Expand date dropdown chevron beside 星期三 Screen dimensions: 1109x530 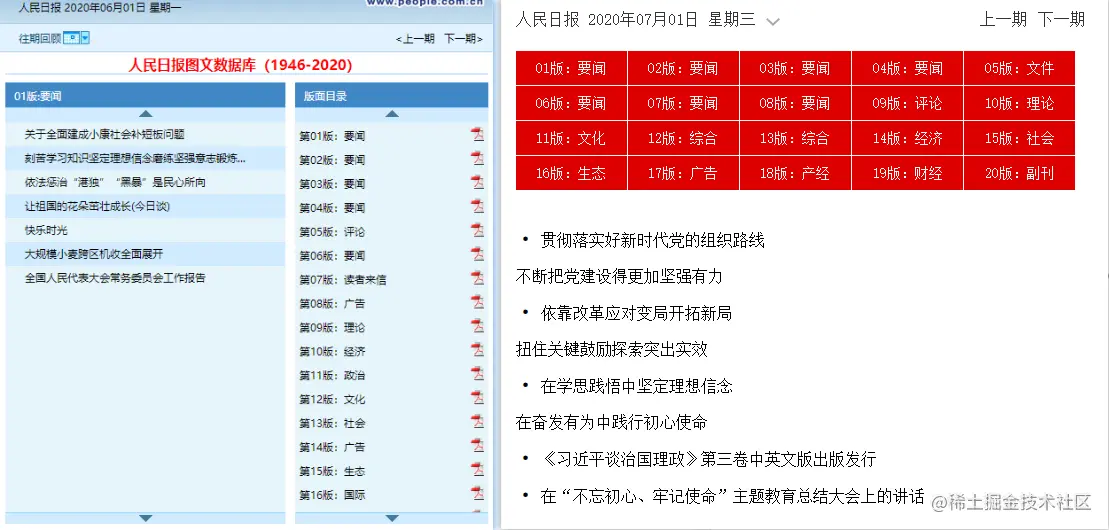tap(773, 22)
